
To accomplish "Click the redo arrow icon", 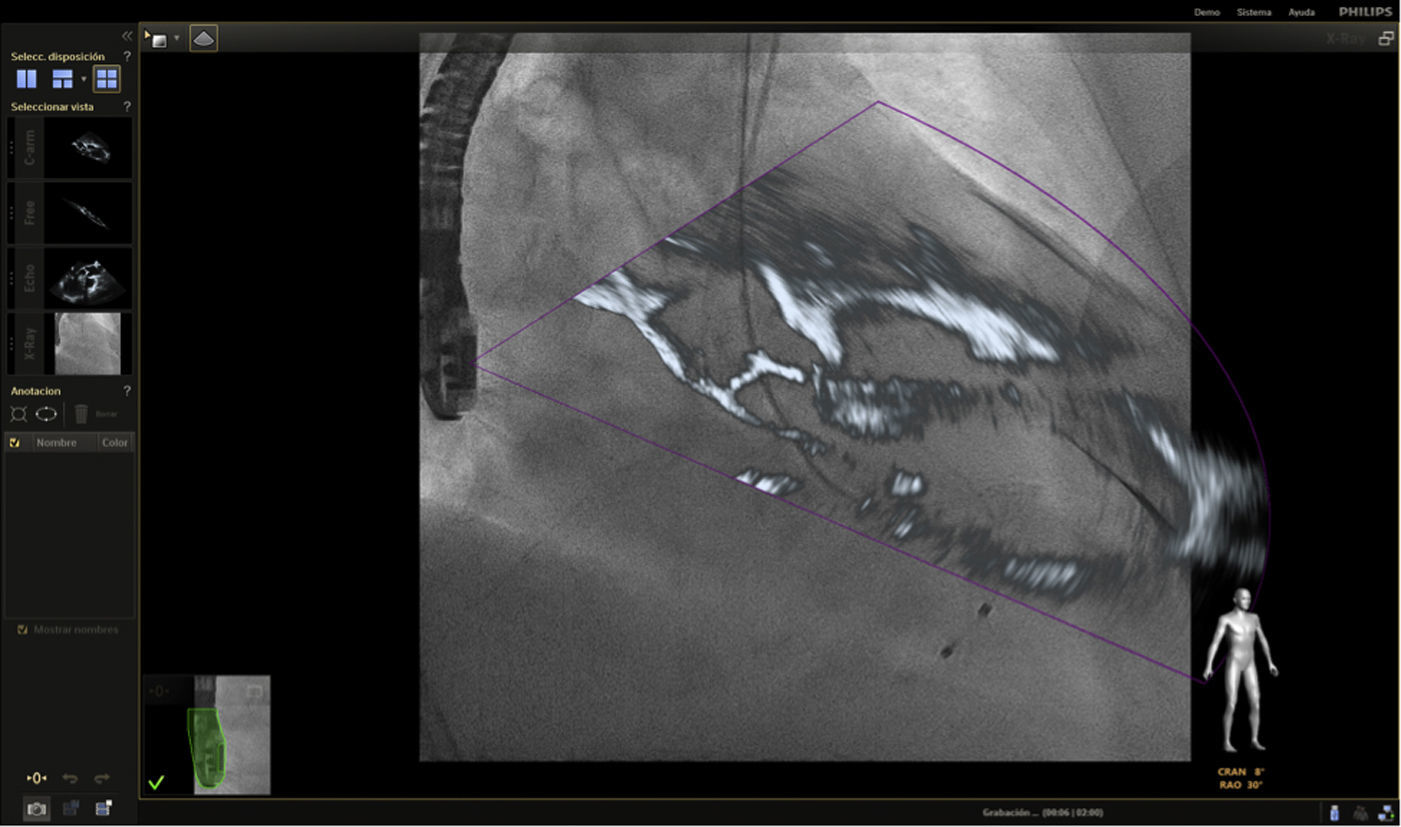I will click(x=101, y=778).
